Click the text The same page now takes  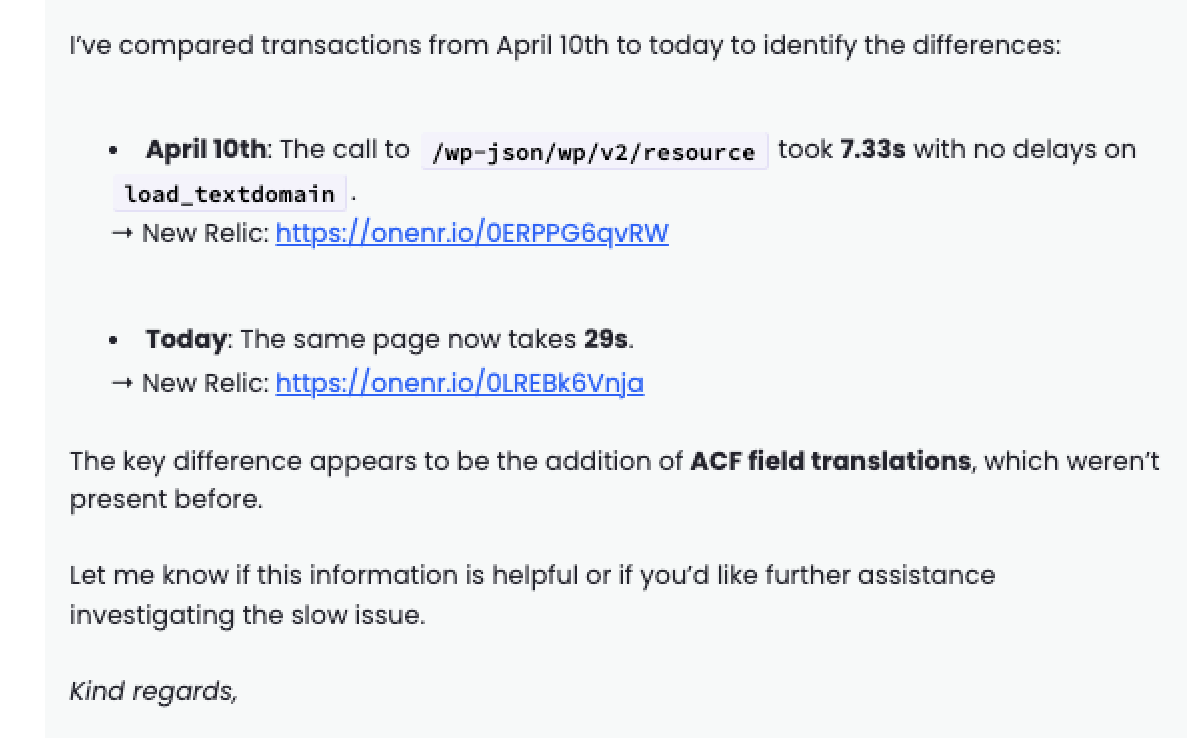(x=408, y=339)
